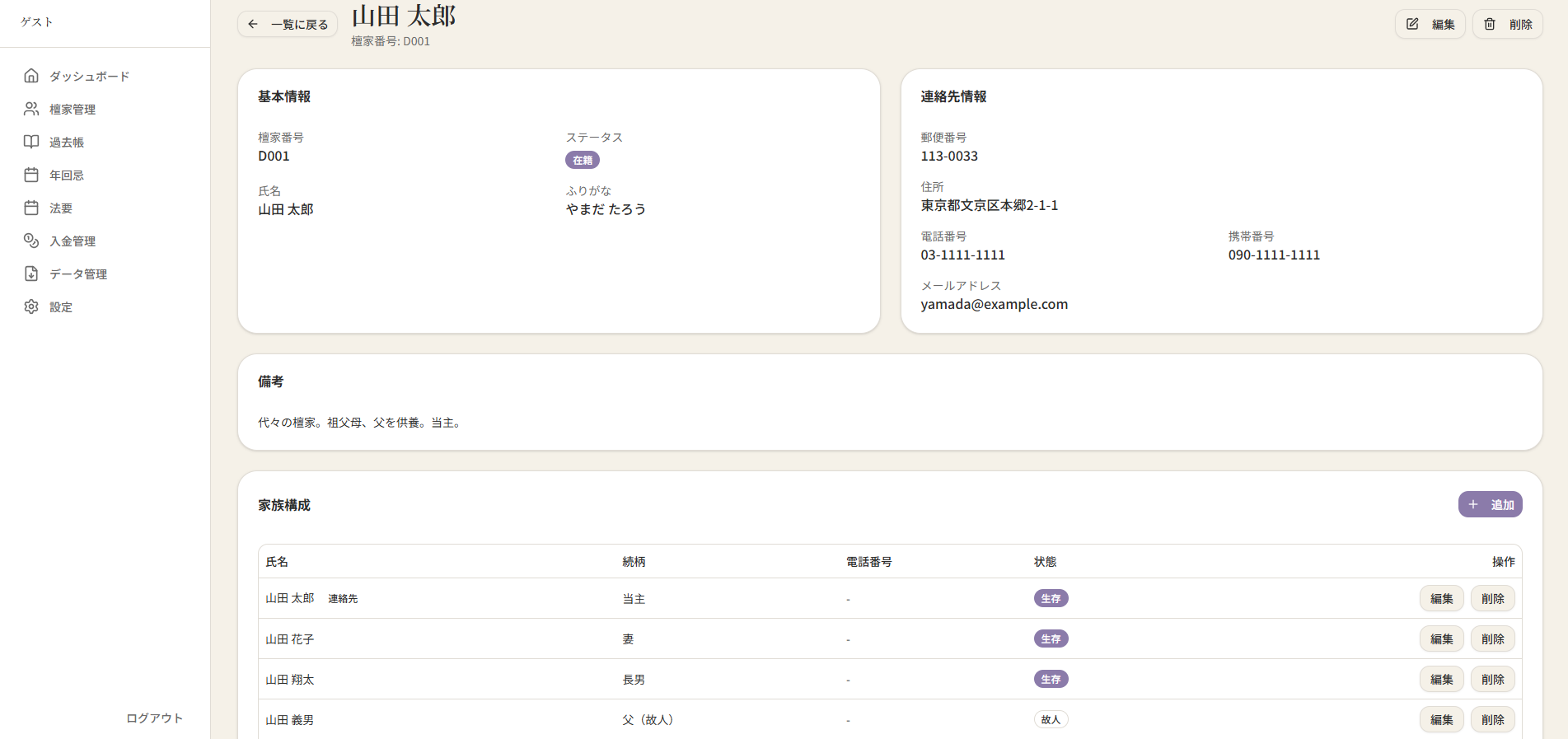Viewport: 1568px width, 739px height.
Task: Click the ログアウト link
Action: click(154, 718)
